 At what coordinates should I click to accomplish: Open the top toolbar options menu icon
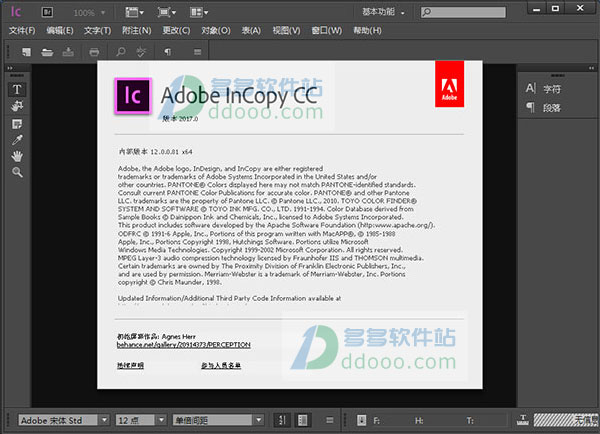[197, 52]
